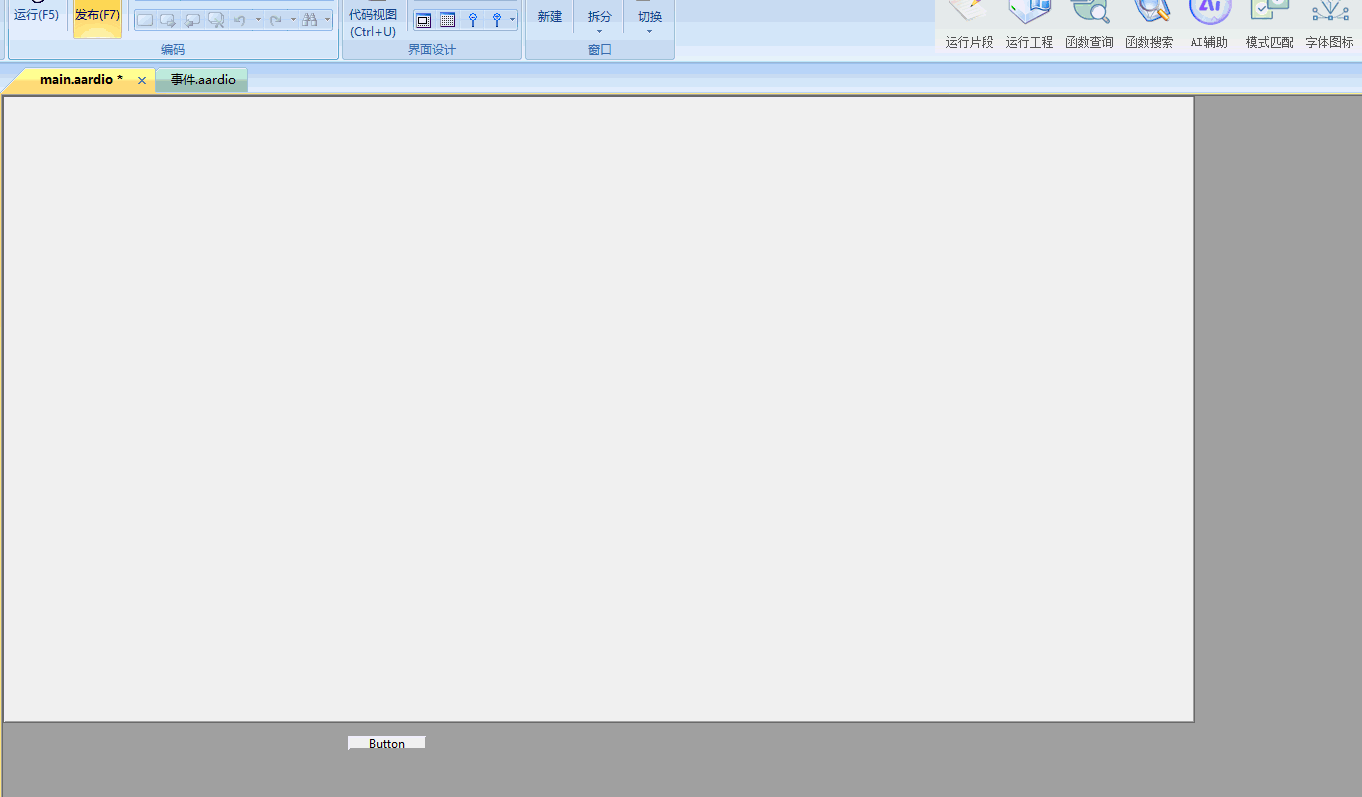Click the undo arrow icon

pos(240,20)
